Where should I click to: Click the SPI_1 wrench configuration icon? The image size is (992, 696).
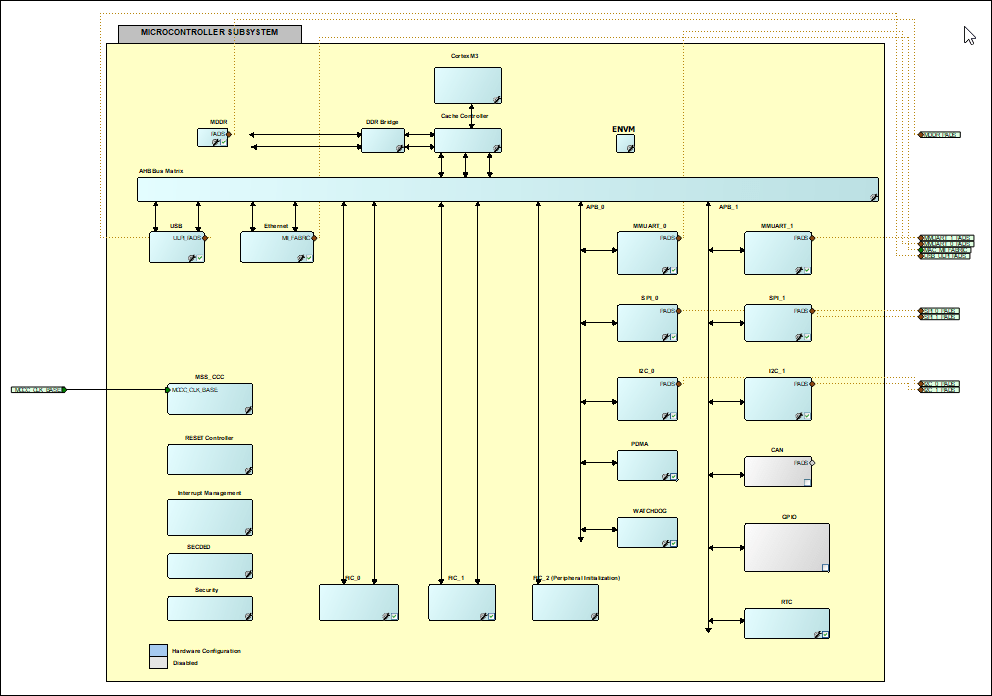coord(798,337)
